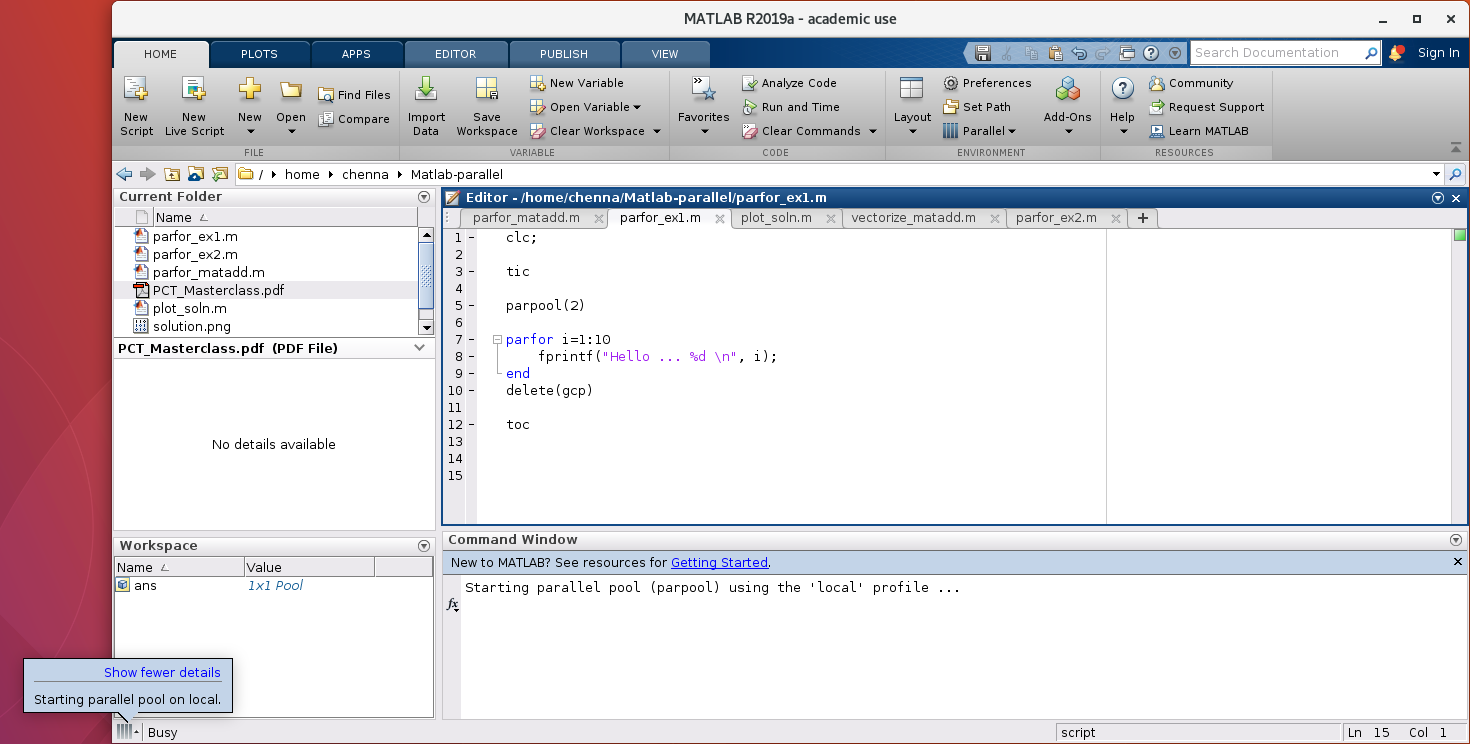Click Show fewer details link
This screenshot has height=744, width=1470.
tap(162, 673)
